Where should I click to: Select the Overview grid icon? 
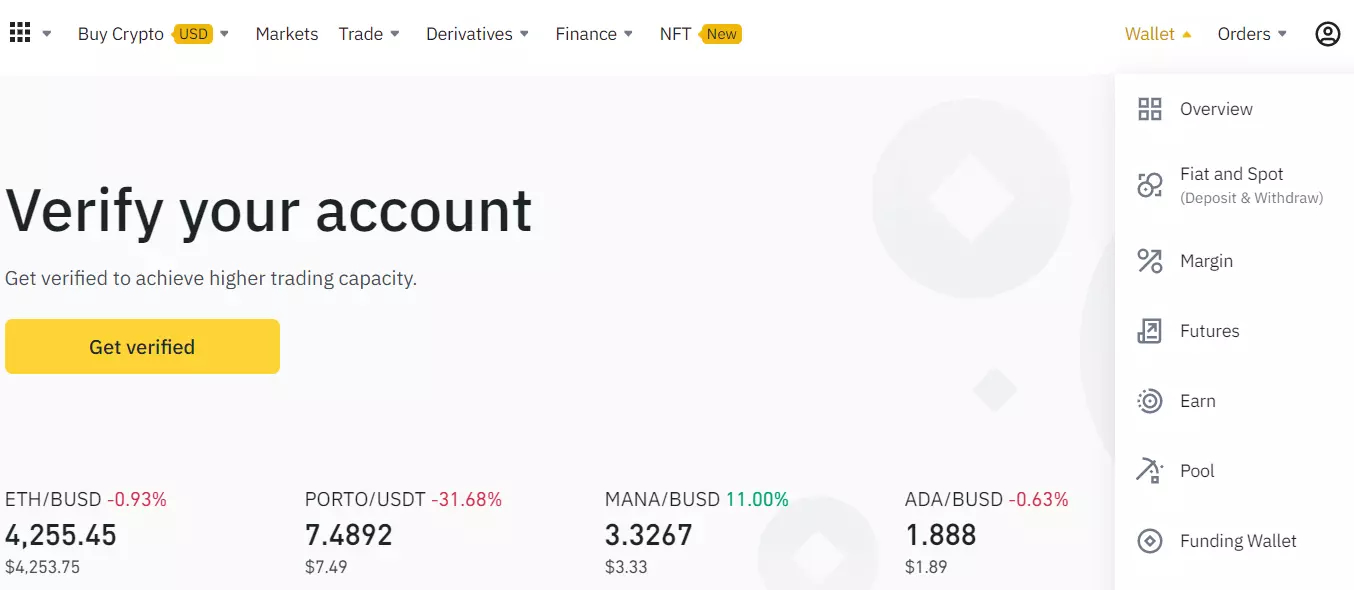pyautogui.click(x=1150, y=109)
